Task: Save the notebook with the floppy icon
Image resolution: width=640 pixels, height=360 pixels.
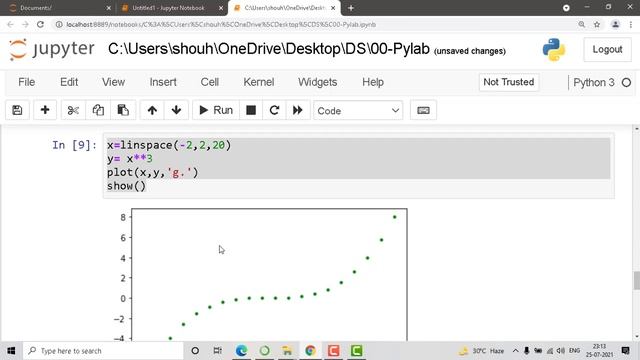Action: pos(17,110)
